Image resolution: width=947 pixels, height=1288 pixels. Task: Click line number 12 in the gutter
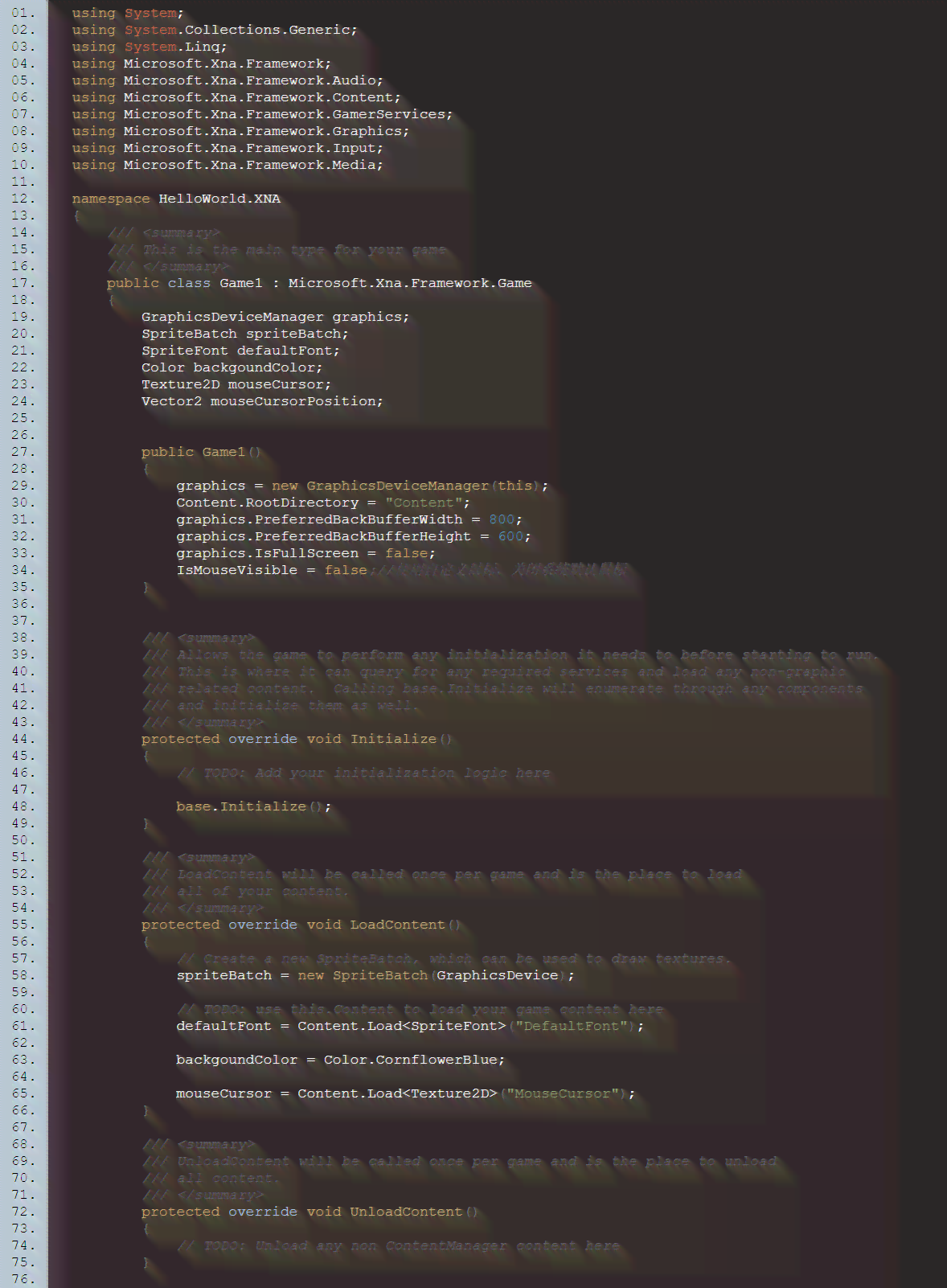pos(23,199)
